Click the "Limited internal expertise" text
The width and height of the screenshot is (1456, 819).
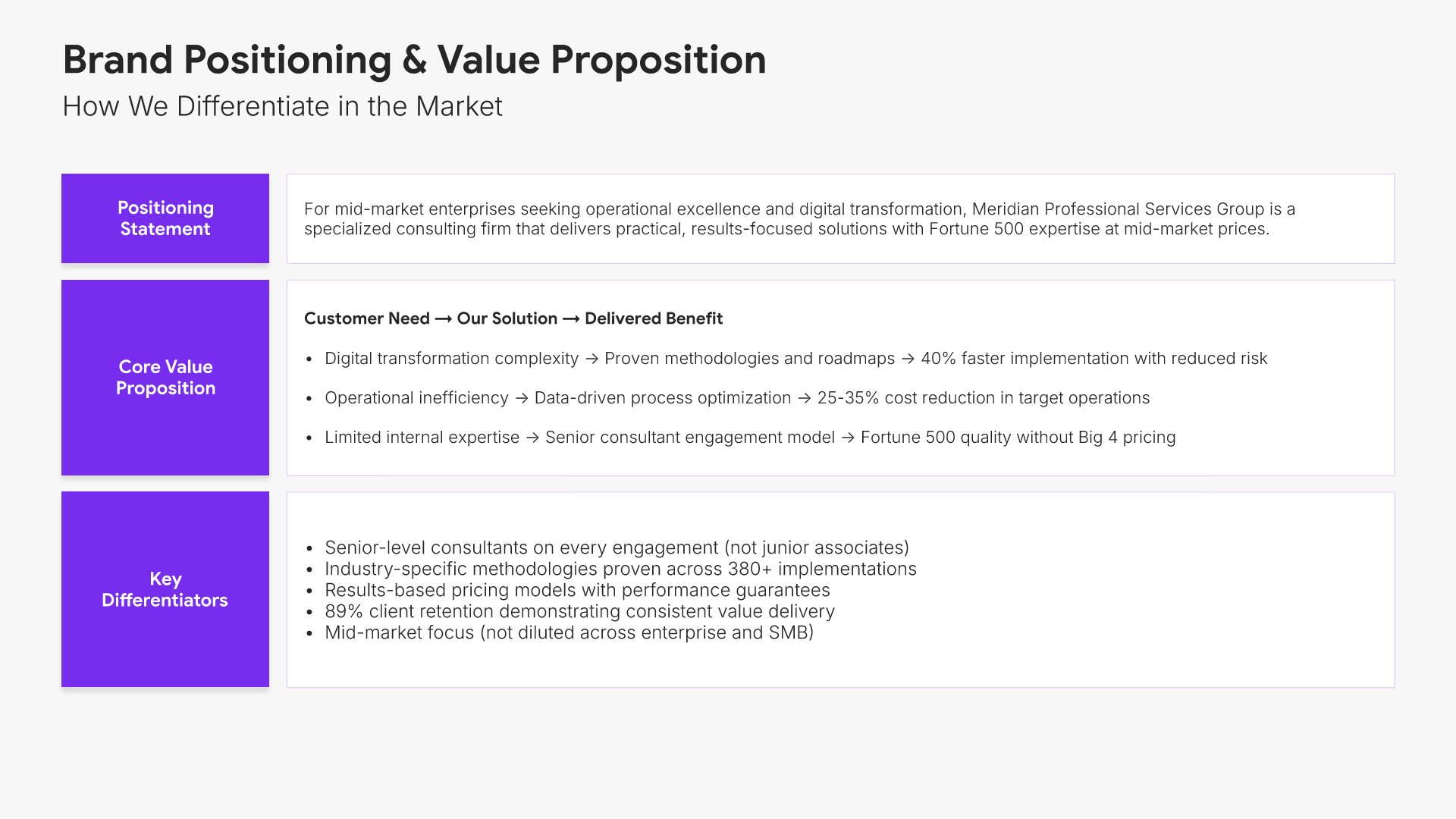[x=422, y=438]
